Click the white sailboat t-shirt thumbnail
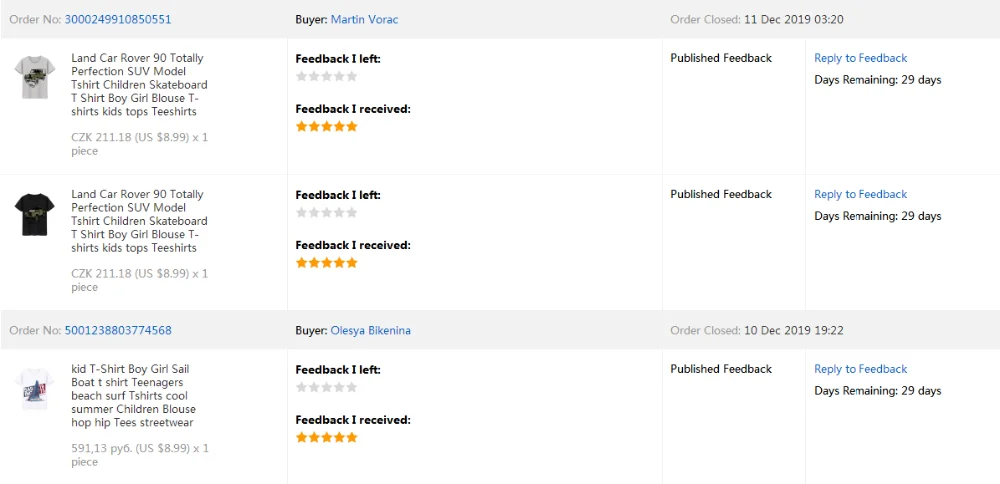The height and width of the screenshot is (484, 1000). pyautogui.click(x=35, y=390)
